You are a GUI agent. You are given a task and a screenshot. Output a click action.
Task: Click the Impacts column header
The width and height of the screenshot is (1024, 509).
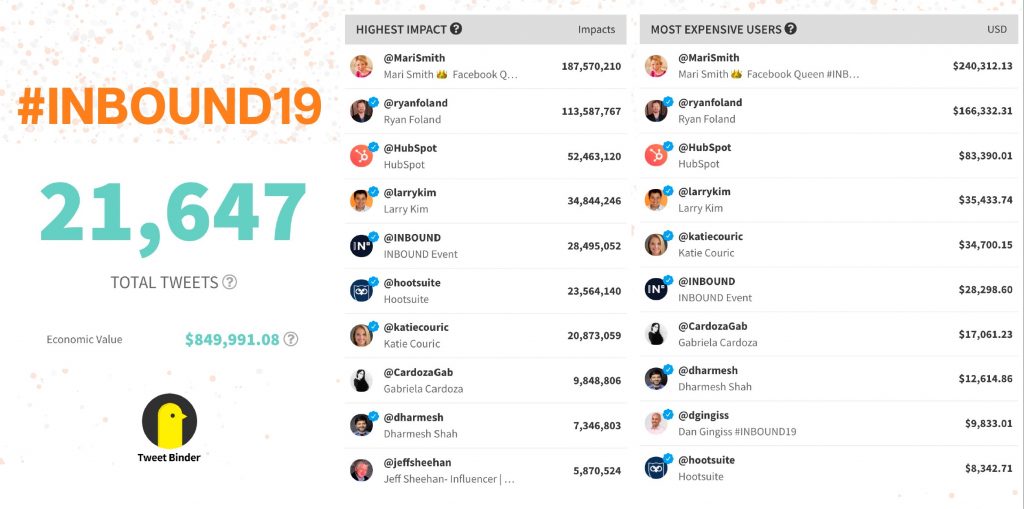click(x=596, y=29)
